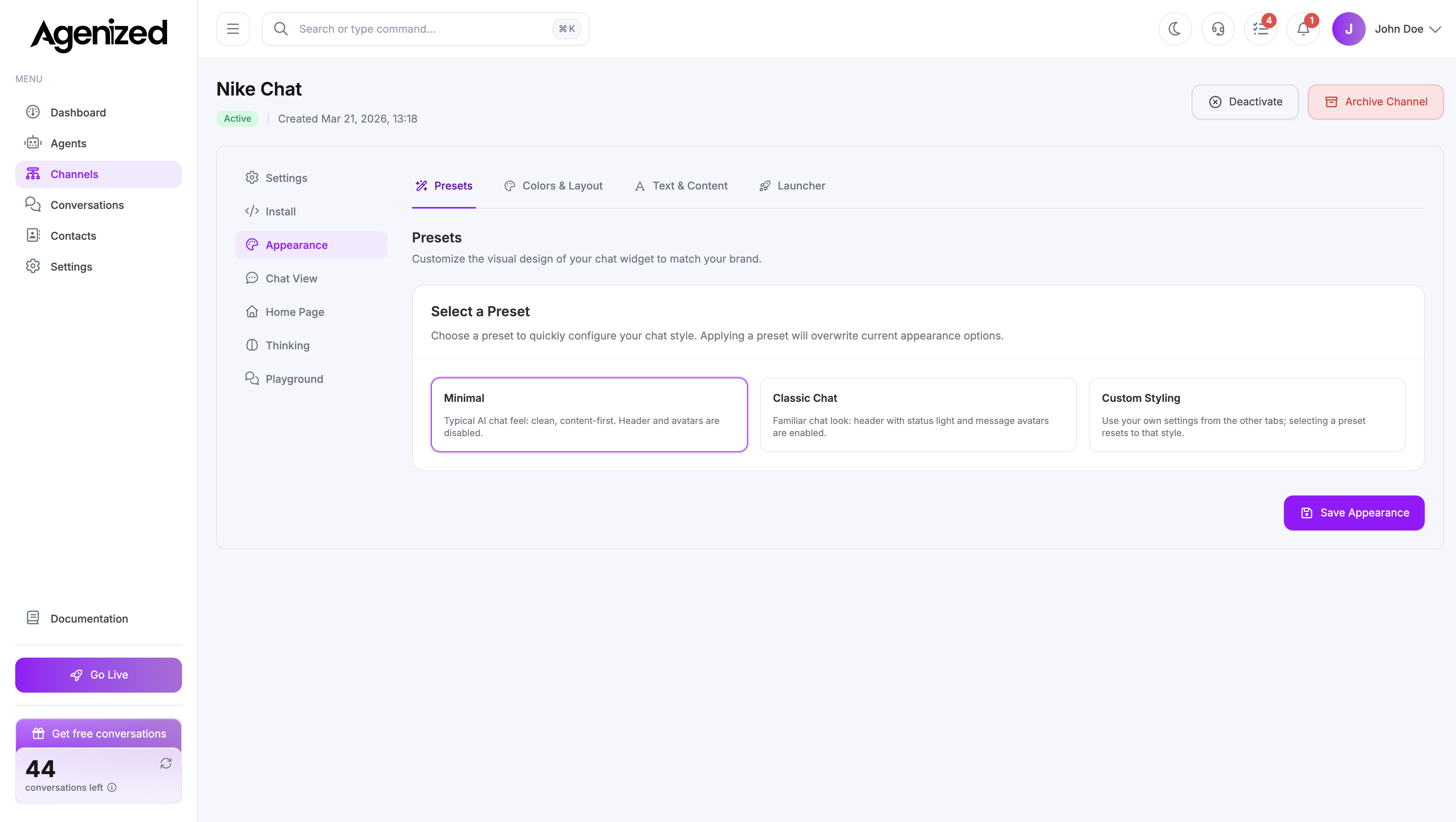Click the ⌘K shortcut badge
This screenshot has height=822, width=1456.
point(566,29)
